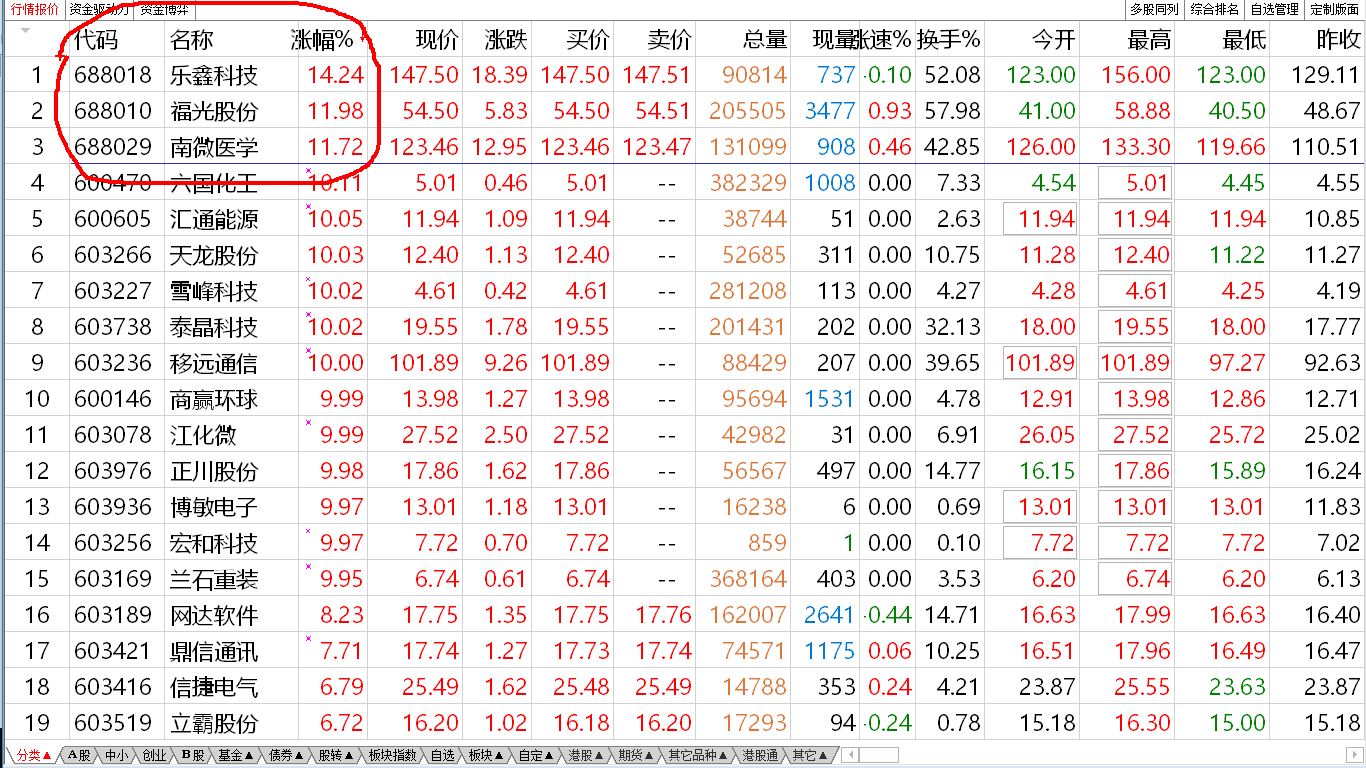
Task: Open 自选管理 settings
Action: tap(1275, 9)
